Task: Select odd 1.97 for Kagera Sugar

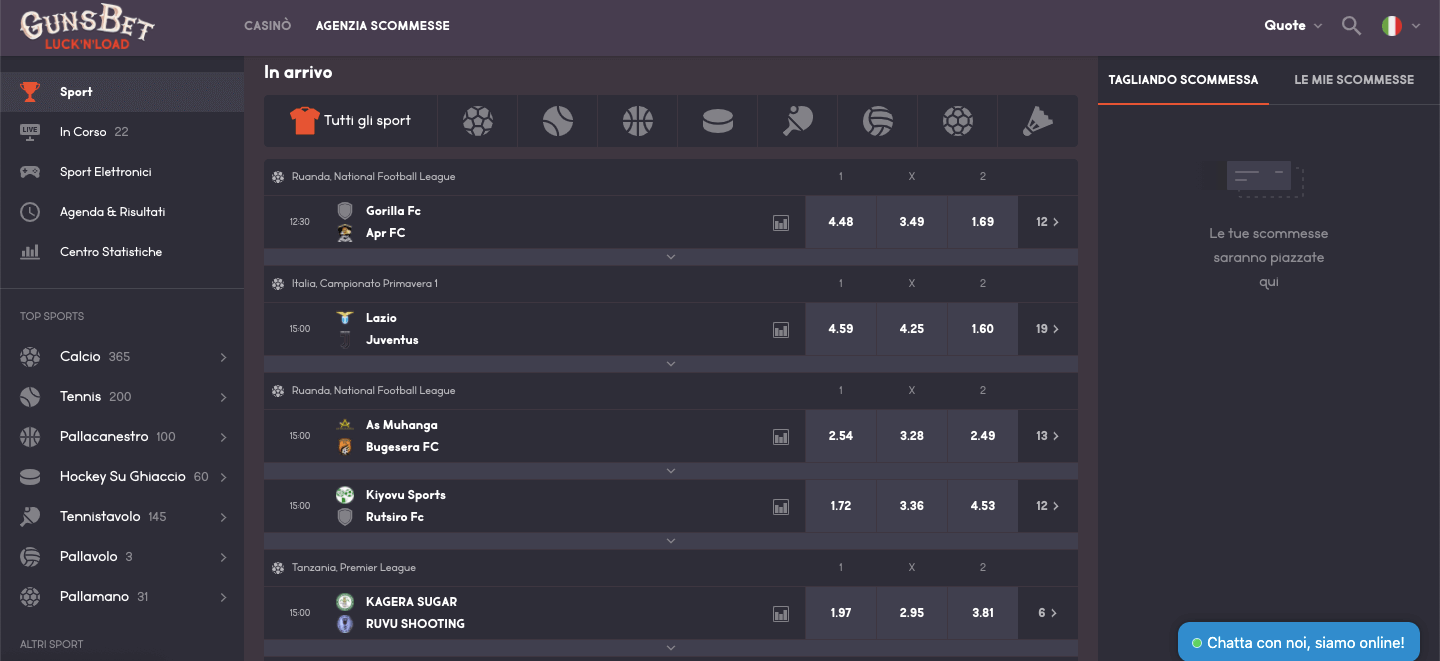Action: pyautogui.click(x=841, y=612)
